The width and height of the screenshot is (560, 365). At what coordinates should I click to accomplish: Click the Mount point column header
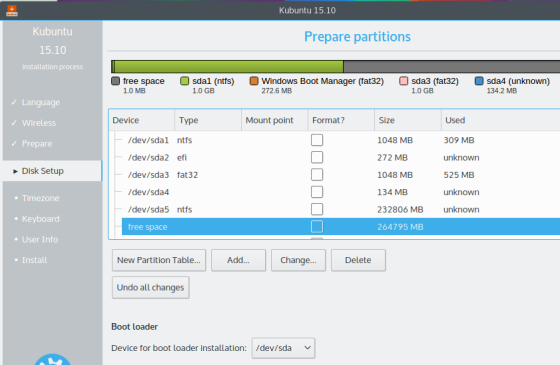click(x=275, y=120)
